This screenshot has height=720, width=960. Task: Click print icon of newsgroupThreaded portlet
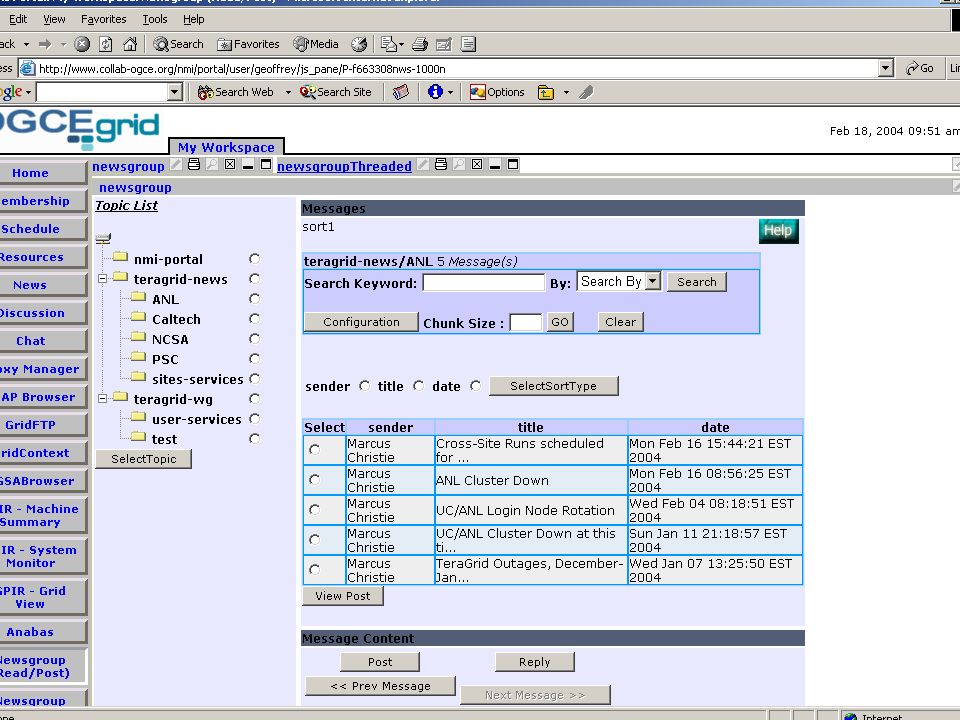(x=441, y=164)
